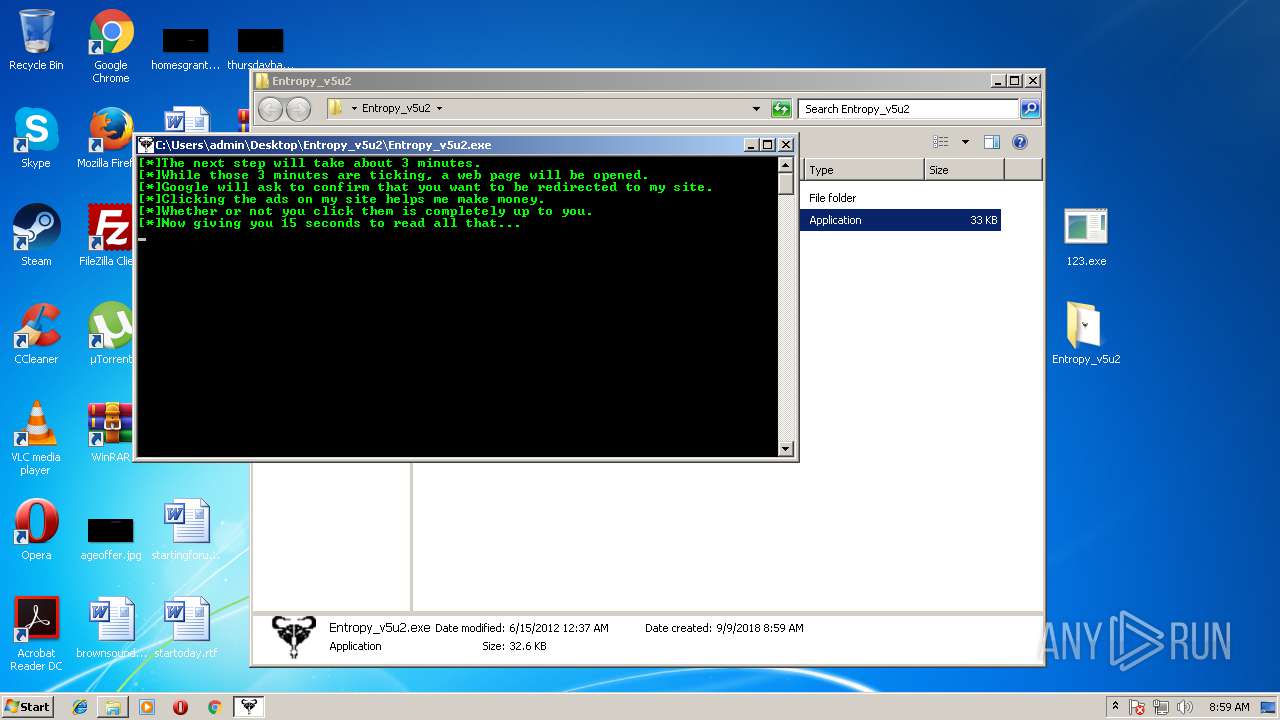Viewport: 1280px width, 720px height.
Task: Open the Explorer help button
Action: (1020, 142)
